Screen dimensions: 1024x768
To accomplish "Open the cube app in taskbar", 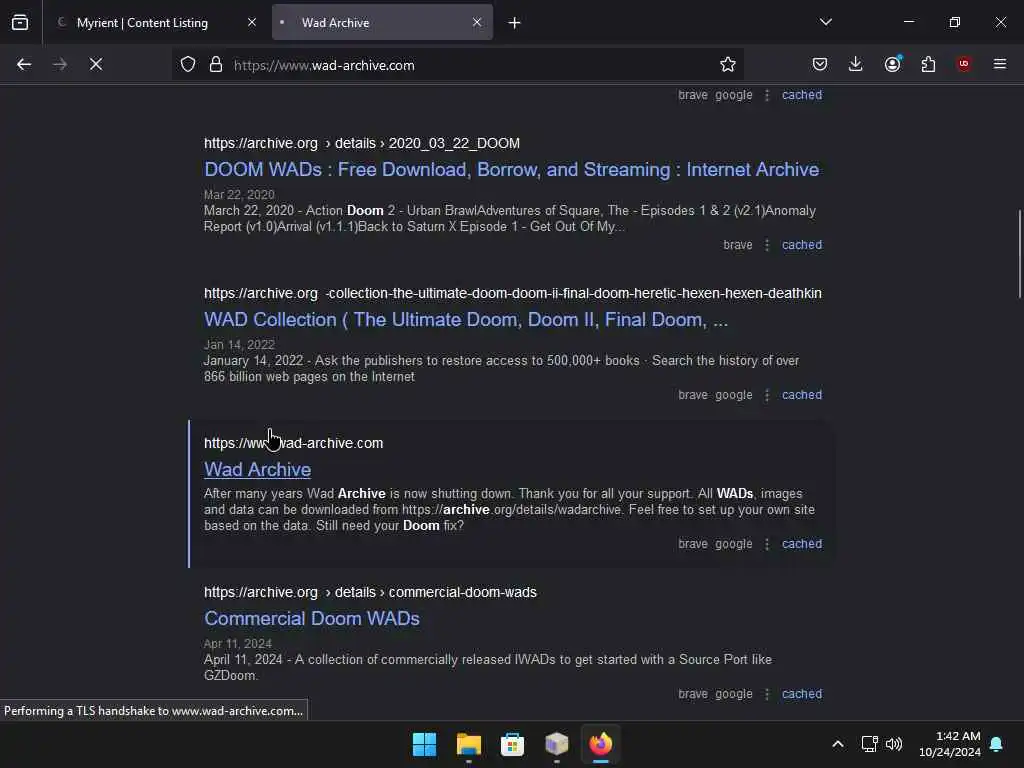I will [x=556, y=744].
